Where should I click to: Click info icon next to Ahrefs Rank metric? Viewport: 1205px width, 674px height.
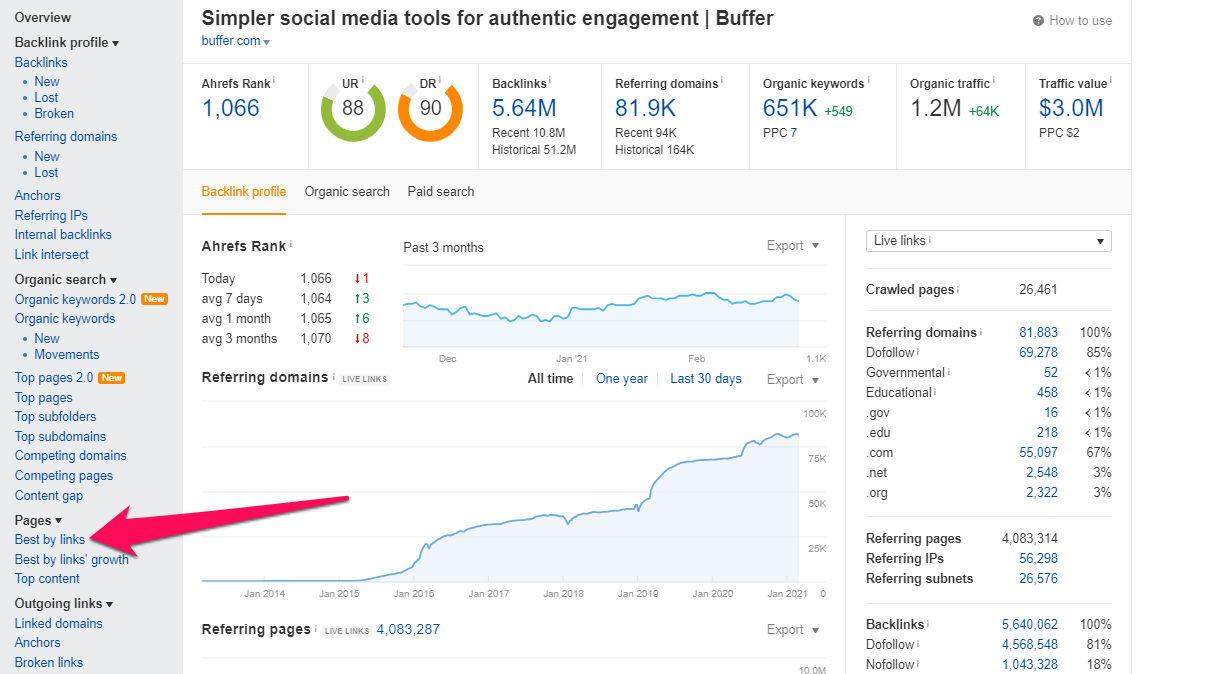[x=275, y=81]
